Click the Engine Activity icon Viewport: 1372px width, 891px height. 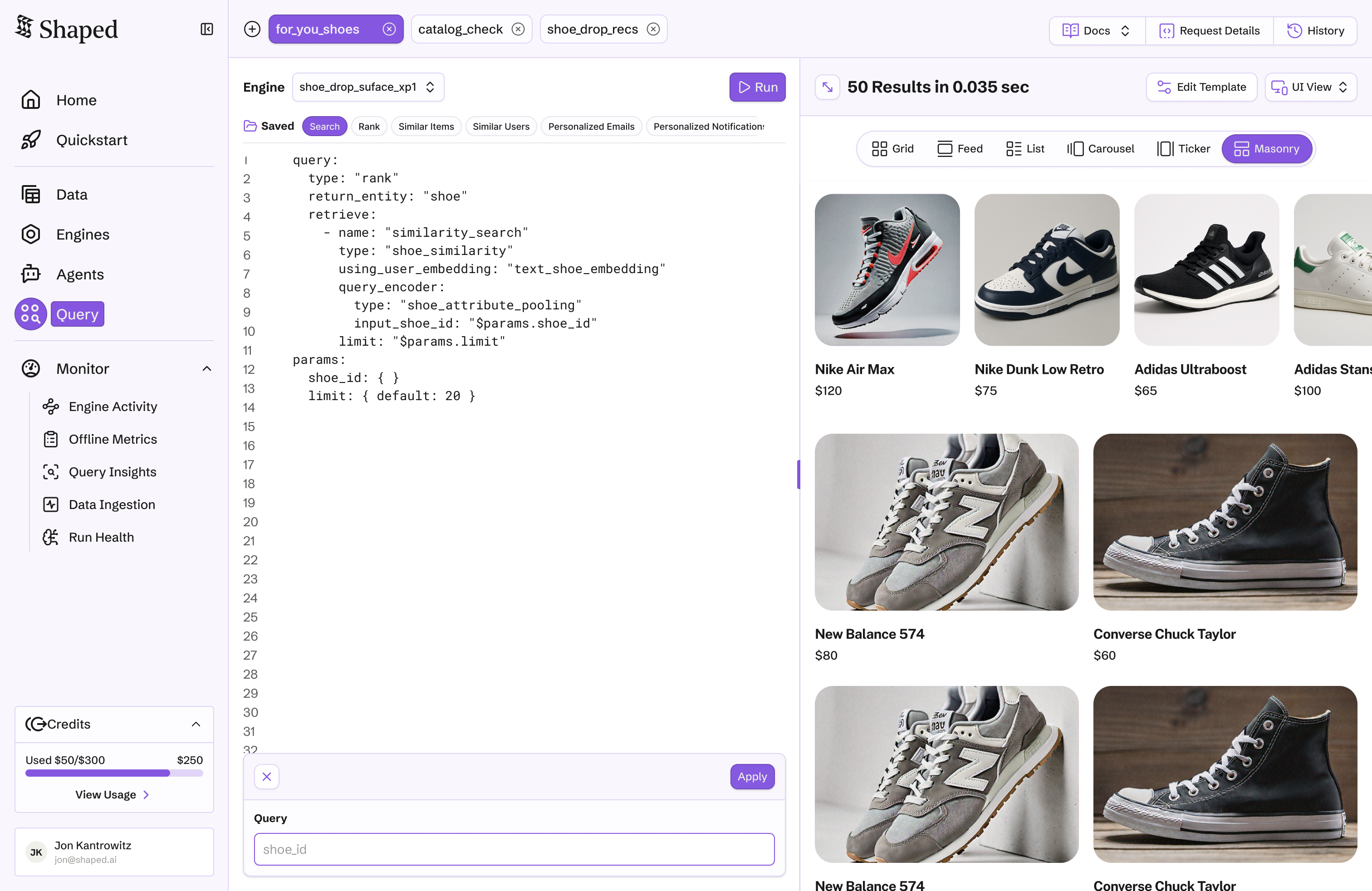click(51, 406)
